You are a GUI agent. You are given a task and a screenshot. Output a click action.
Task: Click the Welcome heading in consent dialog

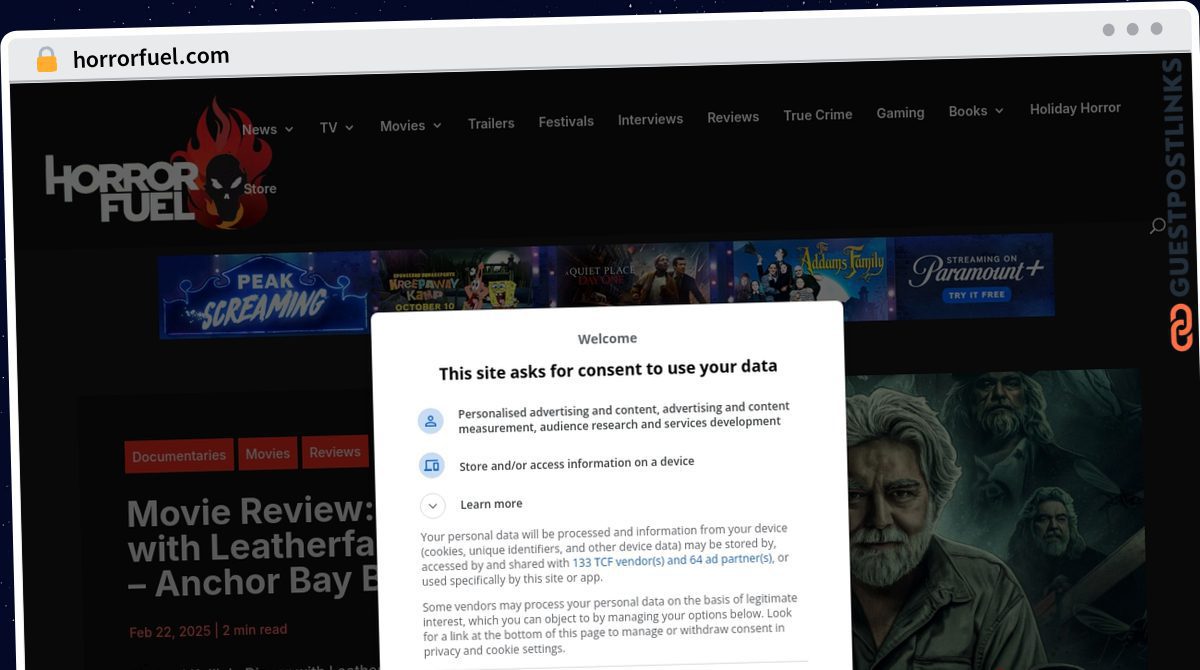(x=607, y=338)
